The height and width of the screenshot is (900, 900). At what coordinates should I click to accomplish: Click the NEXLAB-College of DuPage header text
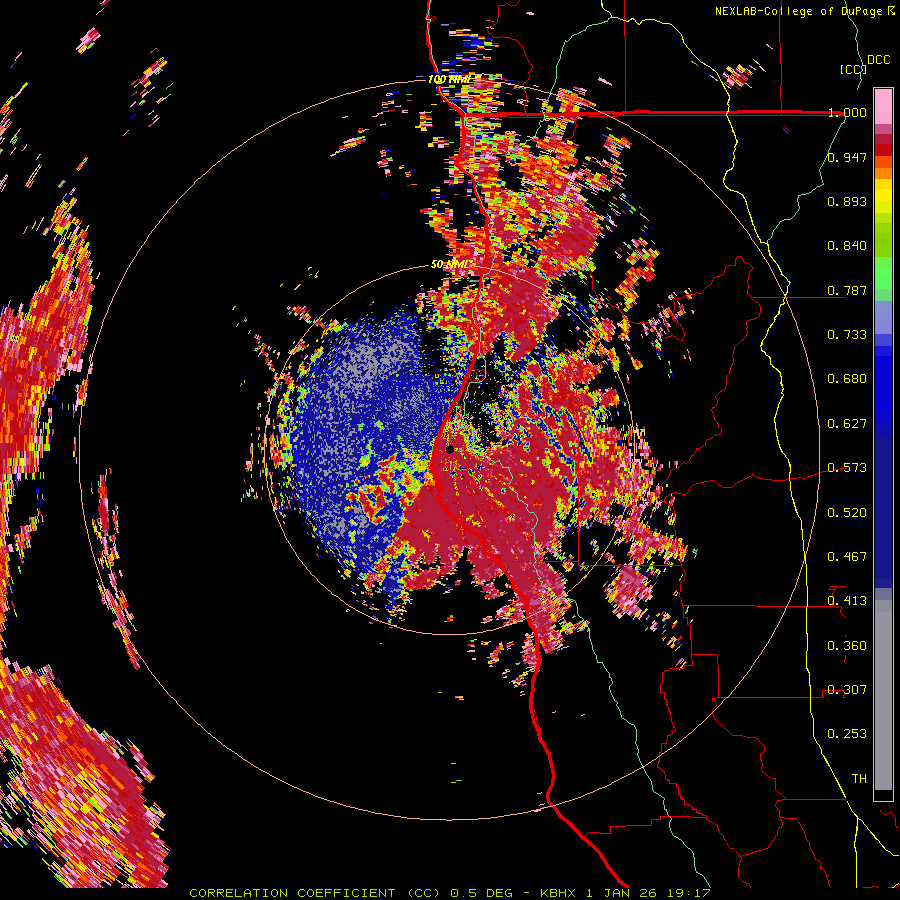coord(800,11)
